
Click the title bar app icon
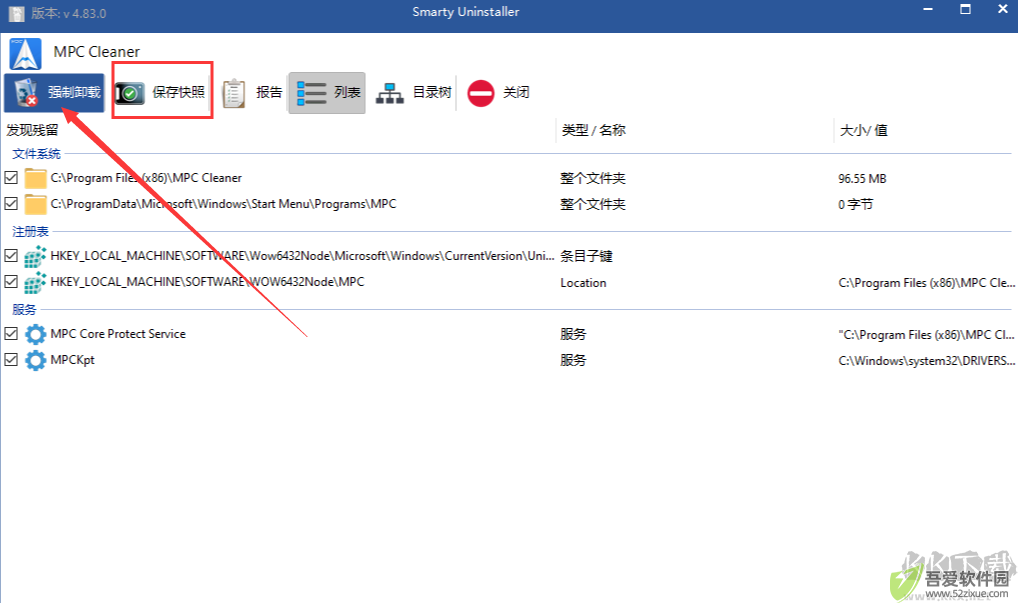coord(16,14)
